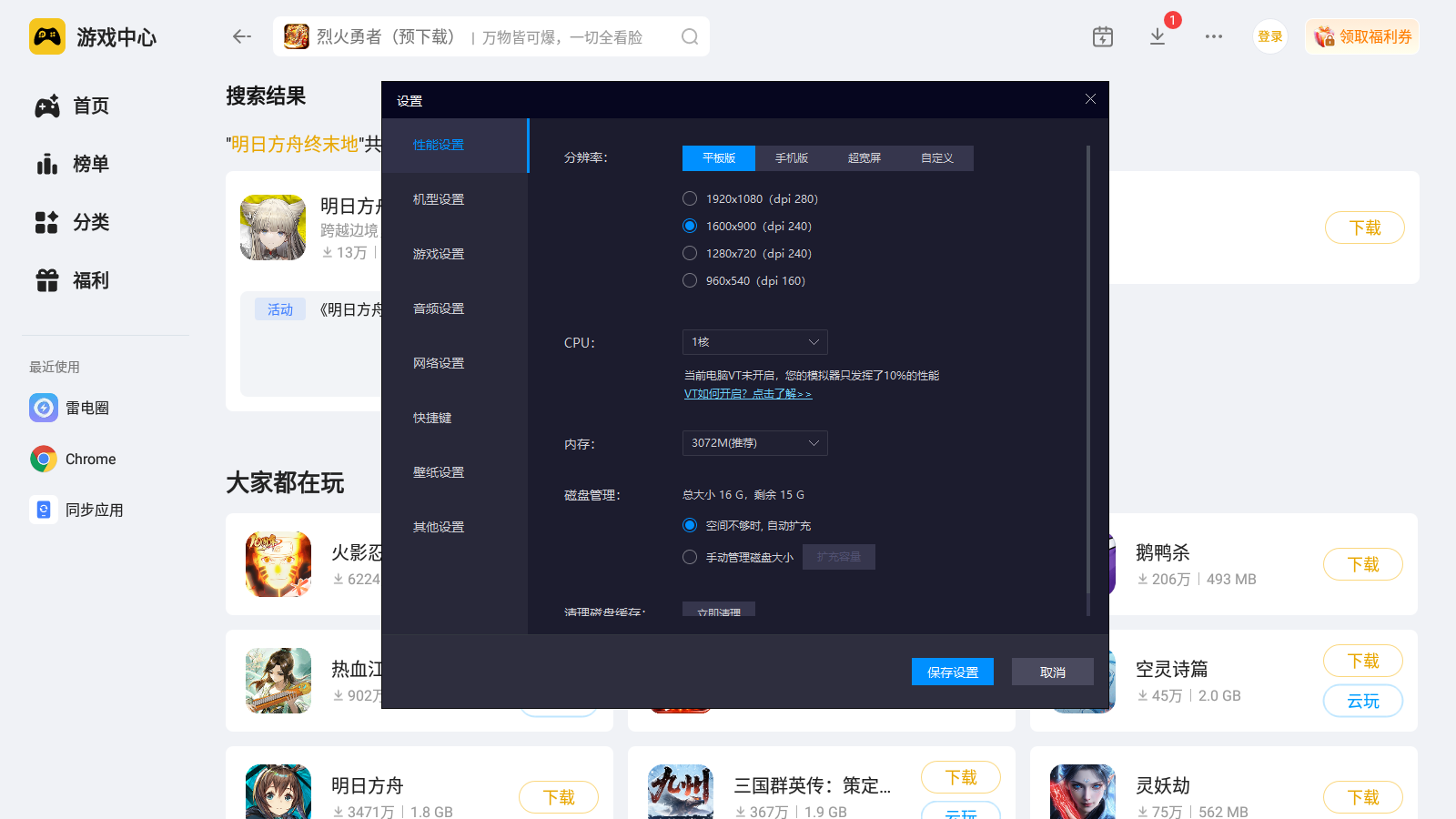Open 其他设置 in the settings menu
Screen dimensions: 1456x819
(455, 528)
